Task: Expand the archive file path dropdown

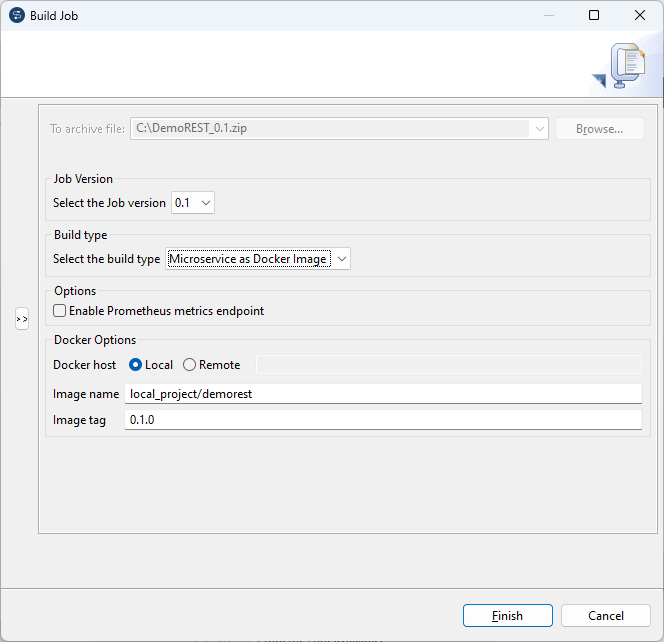Action: click(x=540, y=129)
